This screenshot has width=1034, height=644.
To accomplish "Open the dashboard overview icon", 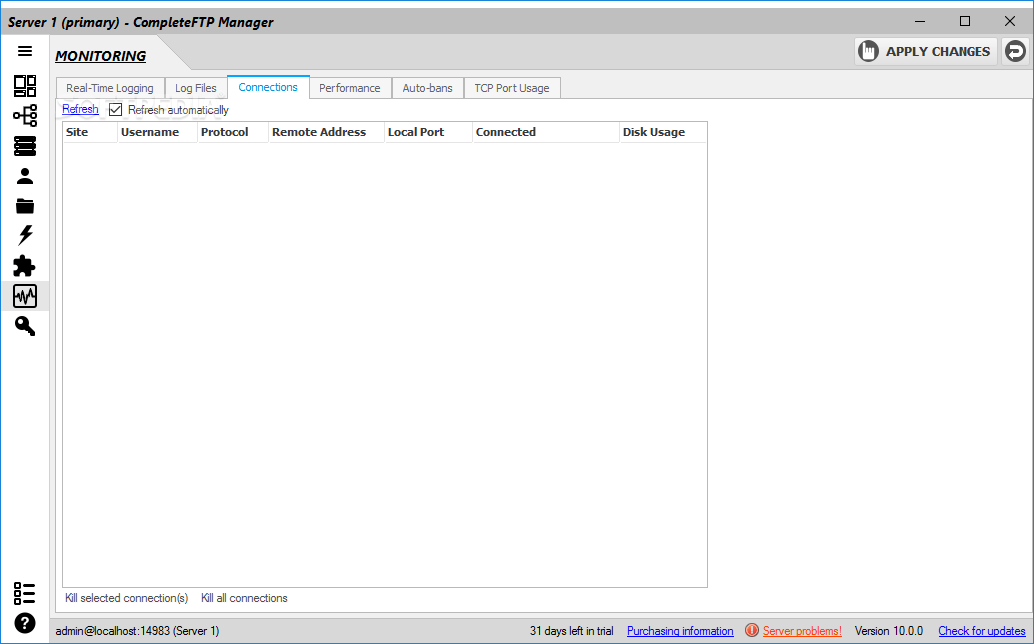I will click(25, 86).
